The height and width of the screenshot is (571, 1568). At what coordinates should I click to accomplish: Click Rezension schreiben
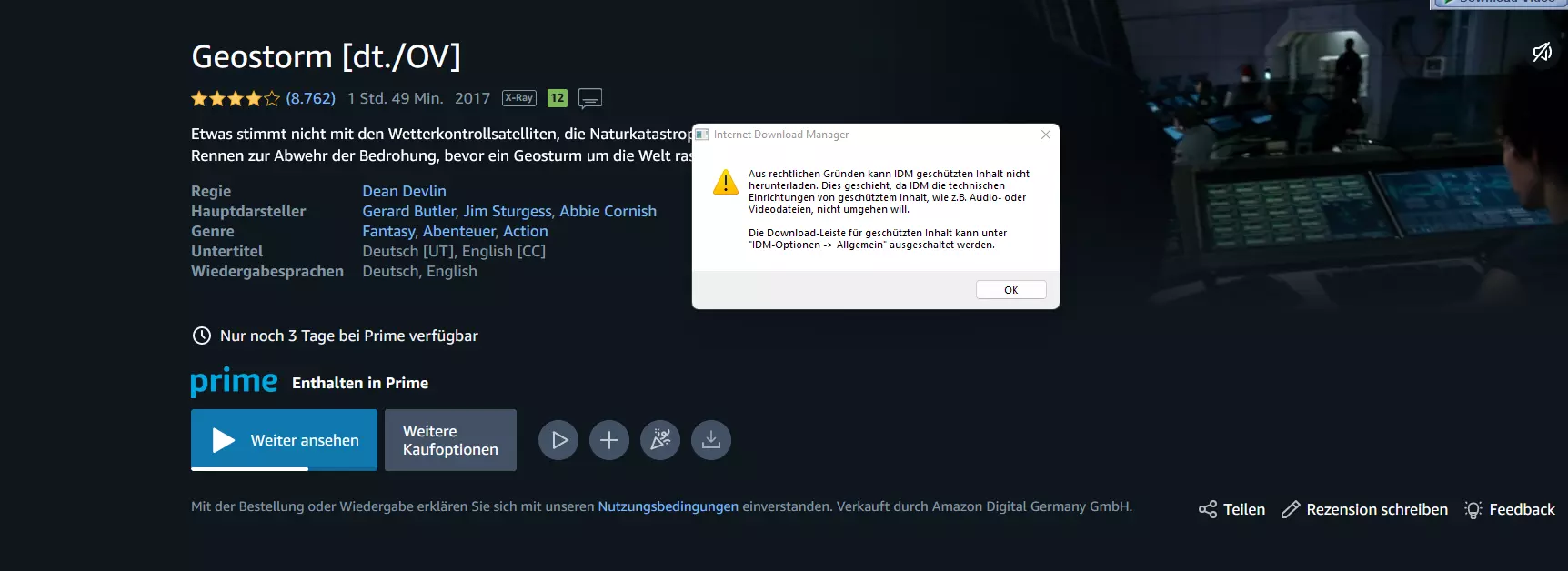click(1364, 509)
